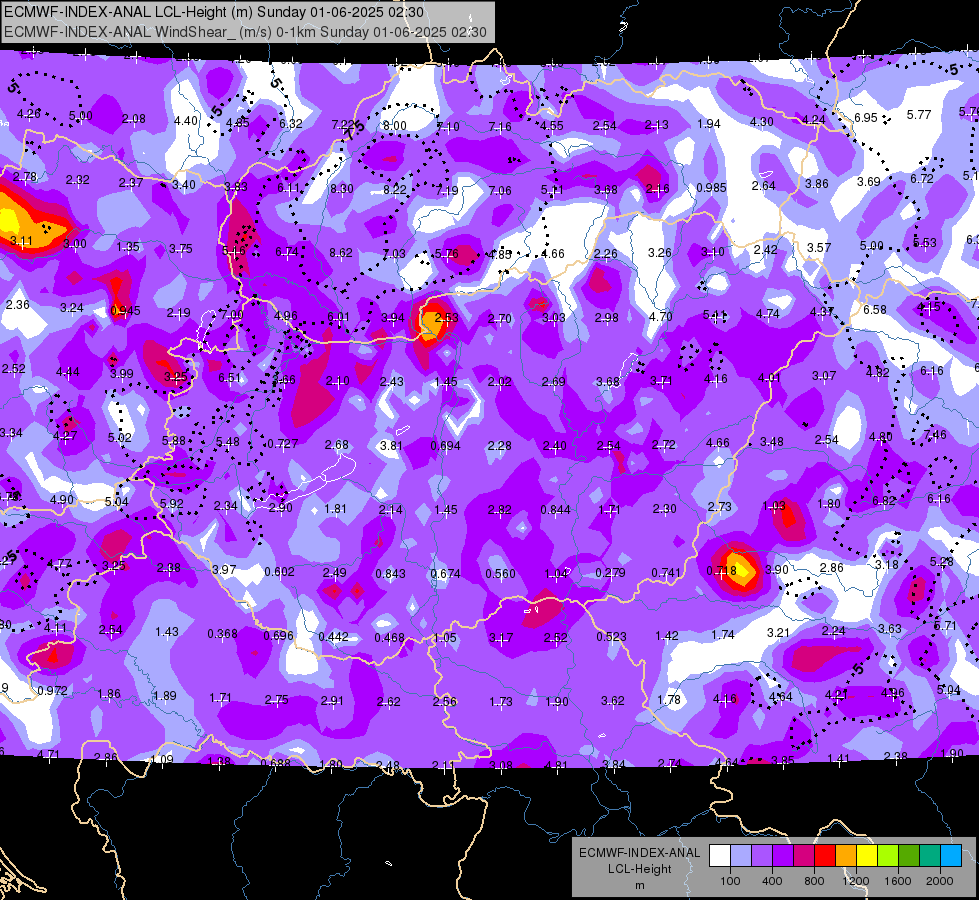Click the wind shear value 3.90
Screen dimensions: 979x900
point(777,570)
